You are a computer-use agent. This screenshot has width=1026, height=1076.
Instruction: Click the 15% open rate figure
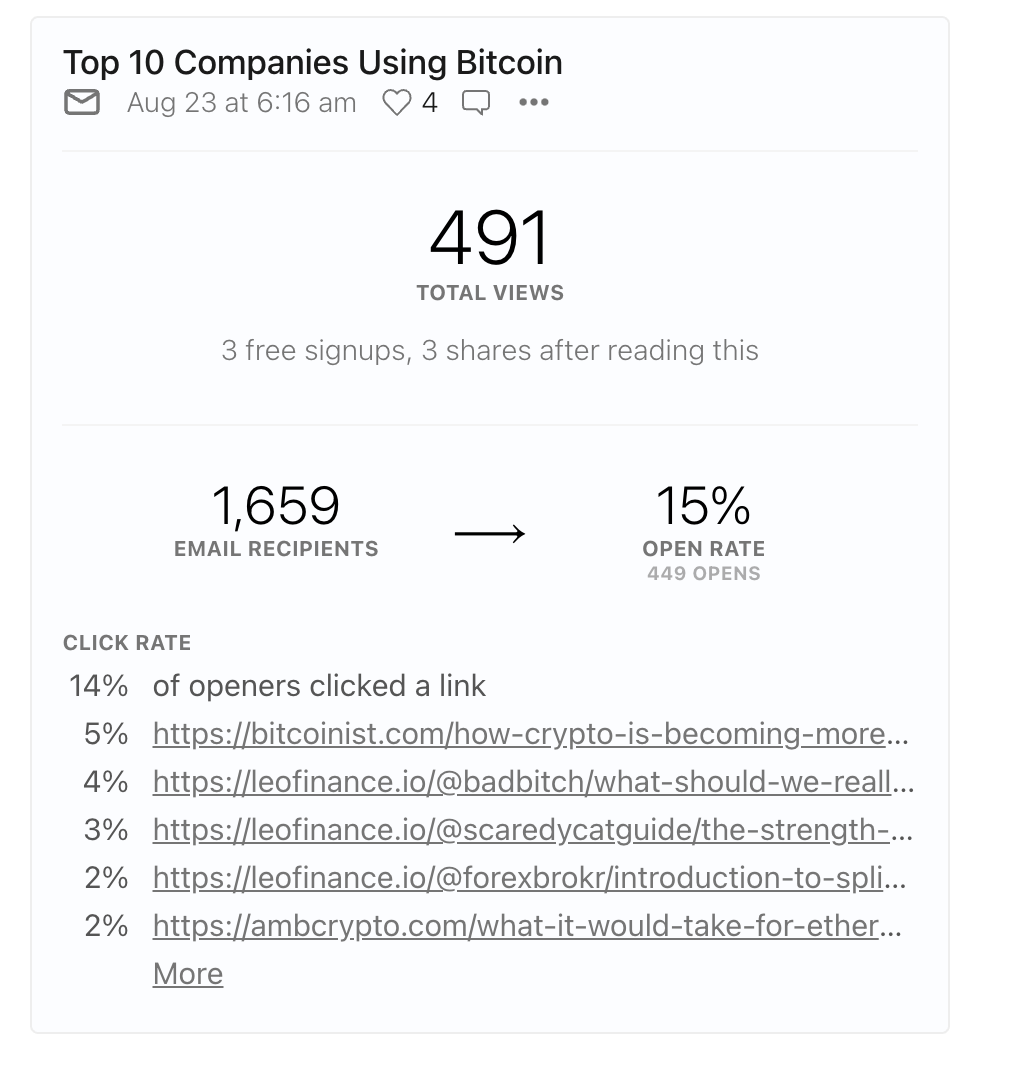click(x=703, y=506)
